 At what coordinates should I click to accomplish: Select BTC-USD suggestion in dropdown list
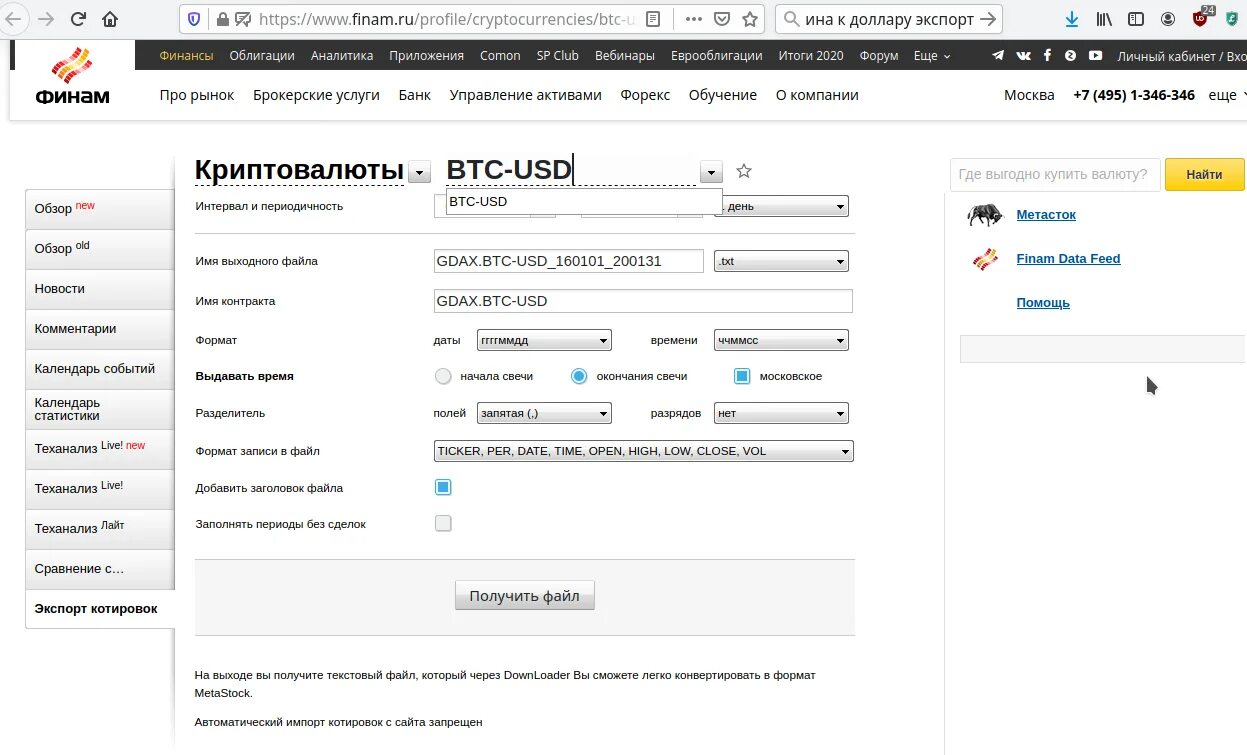coord(584,202)
